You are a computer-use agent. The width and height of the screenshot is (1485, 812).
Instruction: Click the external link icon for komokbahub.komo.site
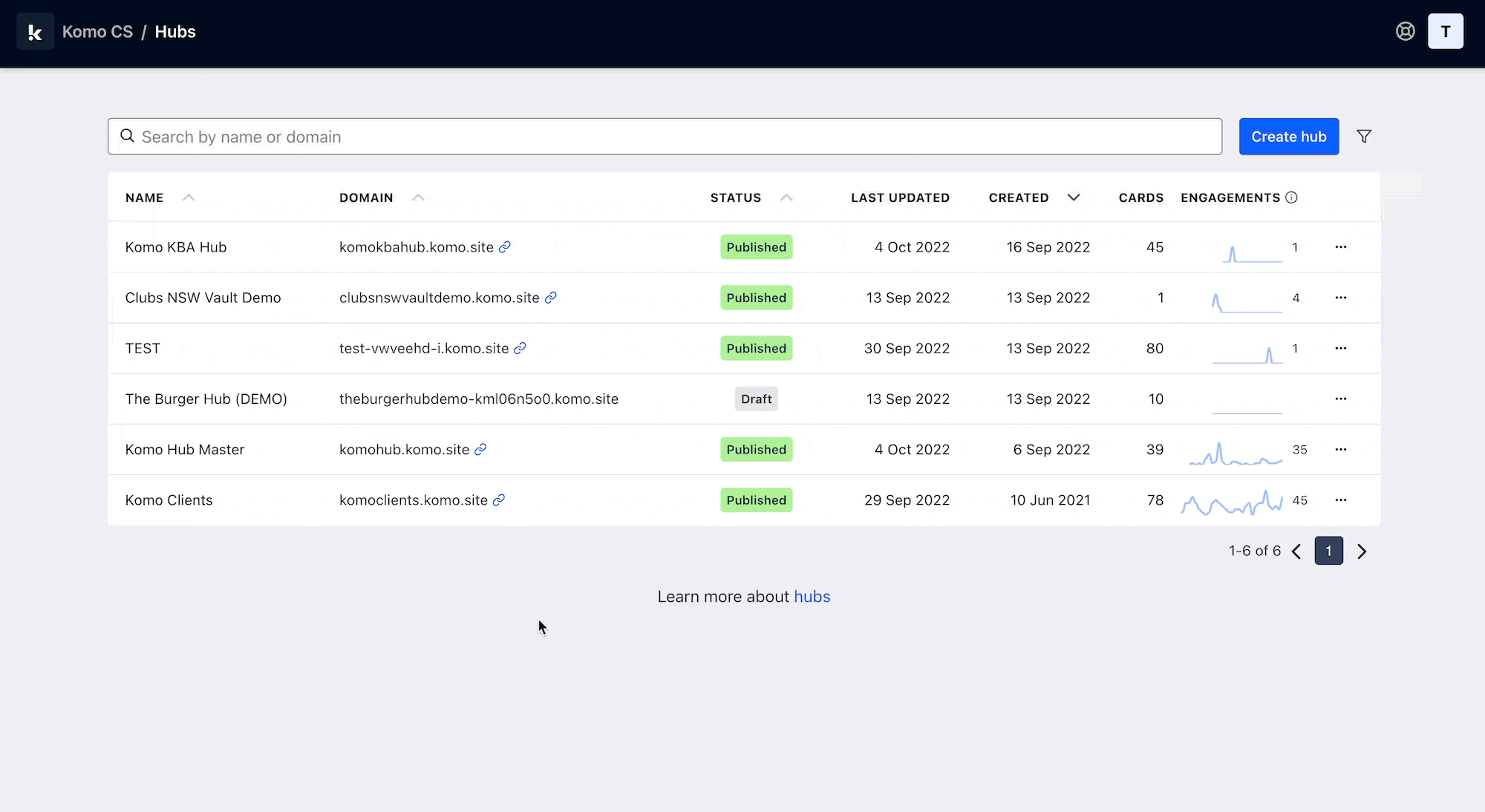coord(505,247)
